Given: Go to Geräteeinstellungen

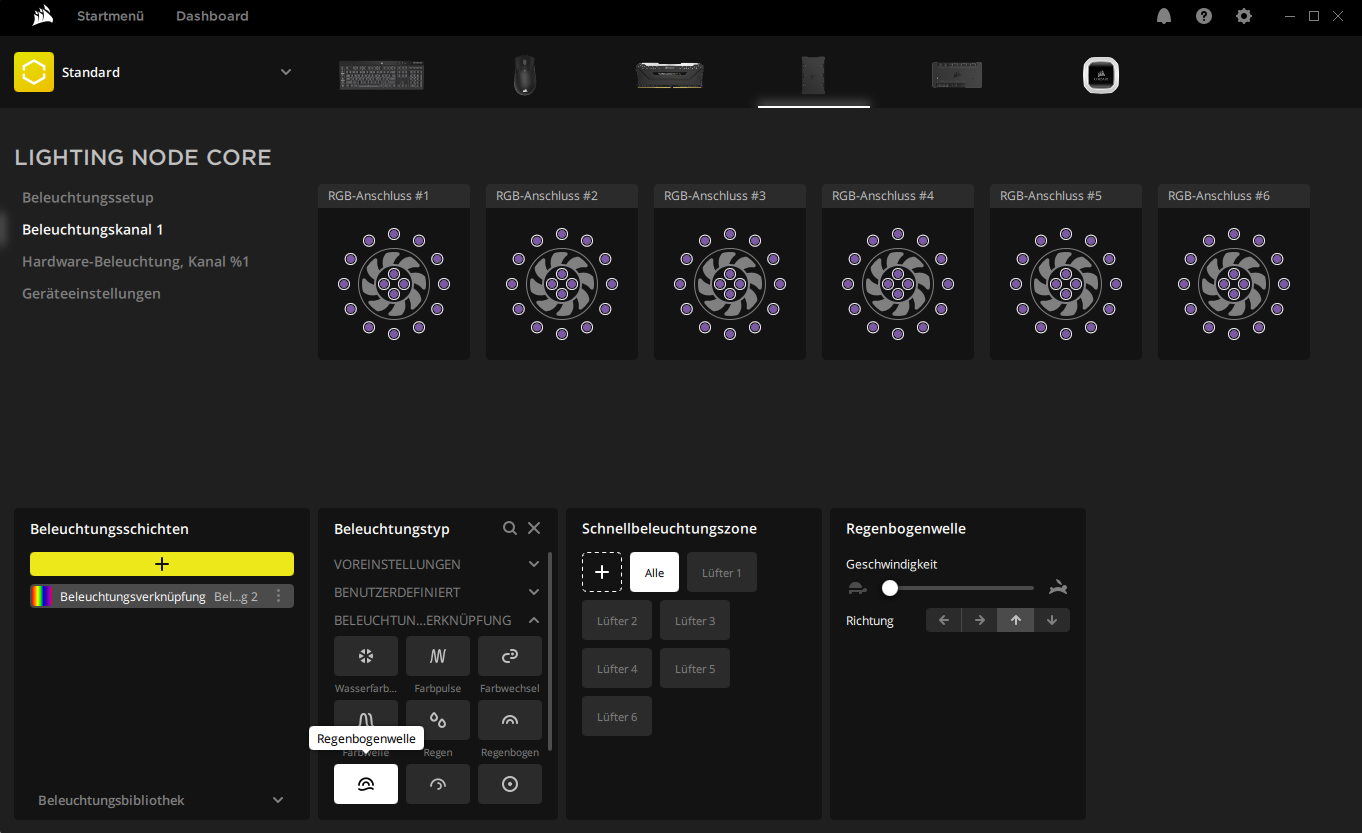Looking at the screenshot, I should (92, 294).
